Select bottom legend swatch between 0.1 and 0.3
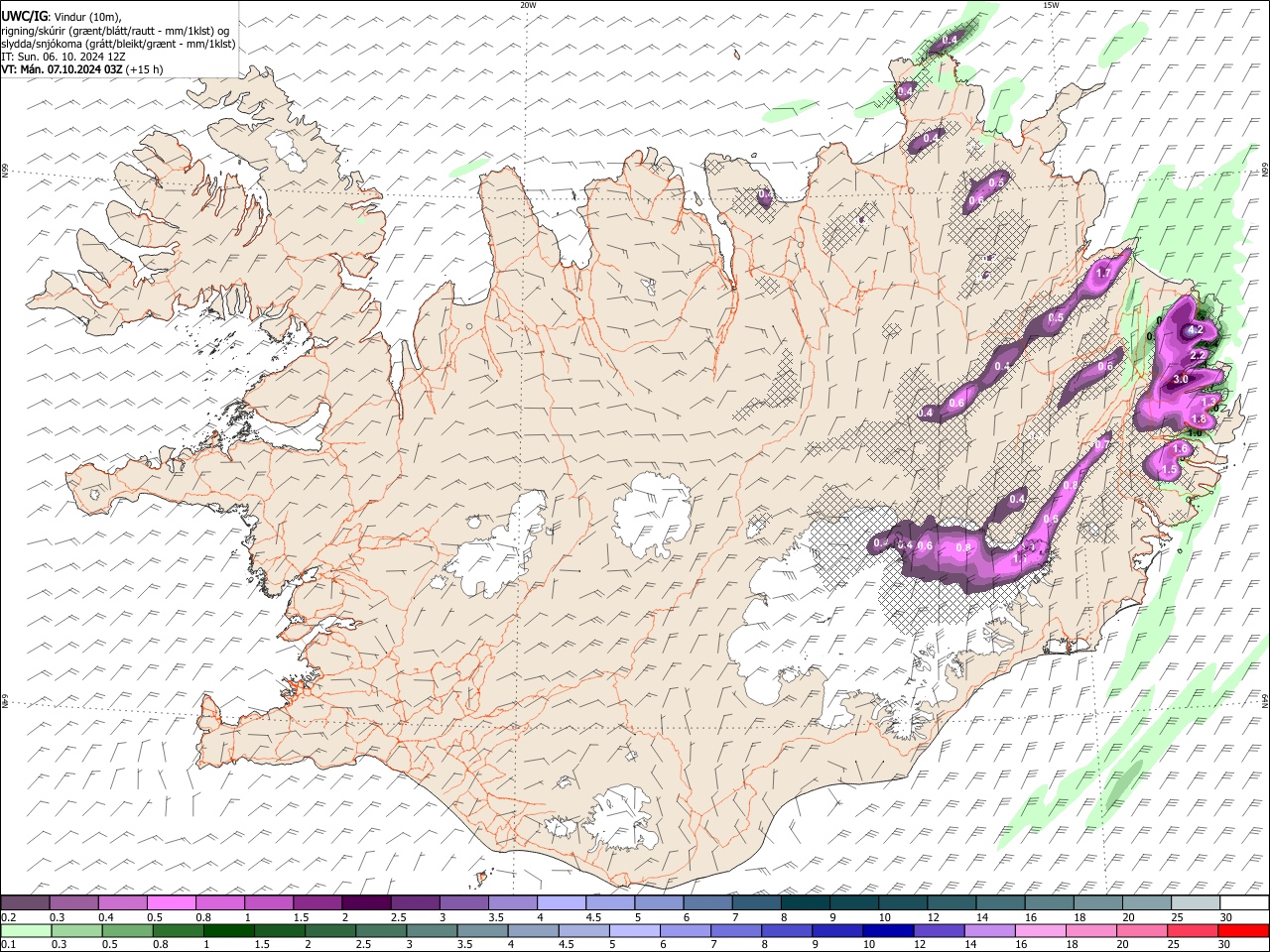Screen dimensions: 1270x952 click(26, 930)
